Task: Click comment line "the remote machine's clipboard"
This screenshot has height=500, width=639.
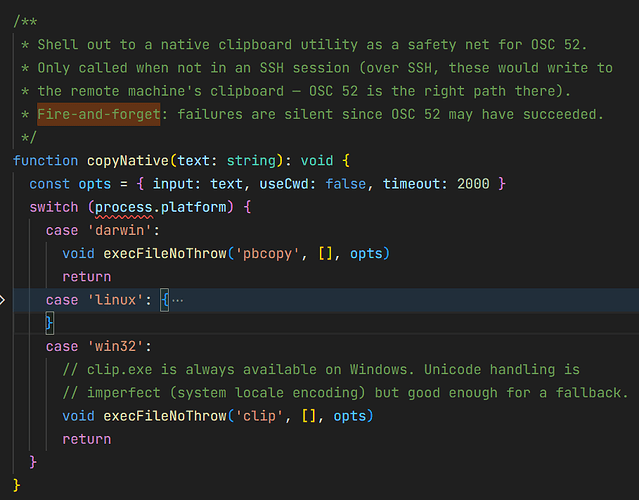Action: click(296, 91)
